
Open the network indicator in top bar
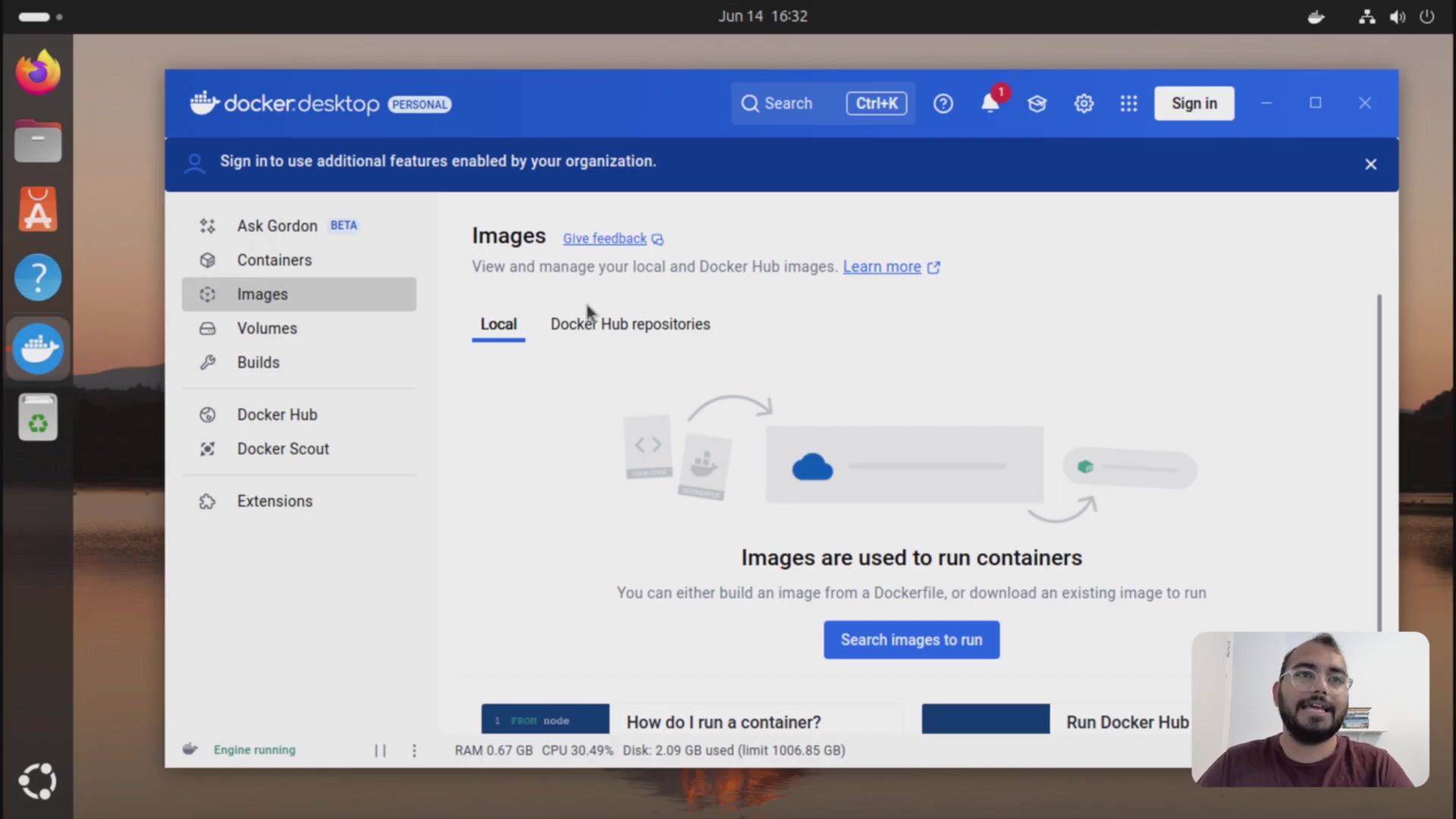tap(1367, 17)
